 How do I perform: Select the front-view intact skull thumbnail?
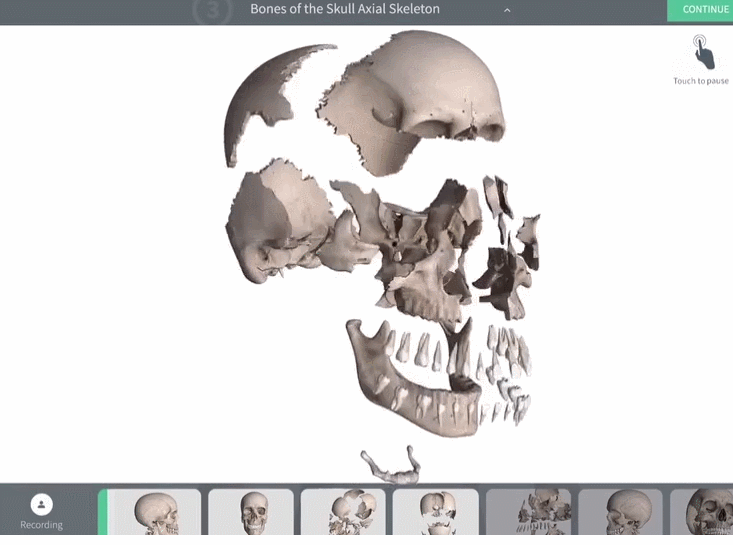point(251,512)
